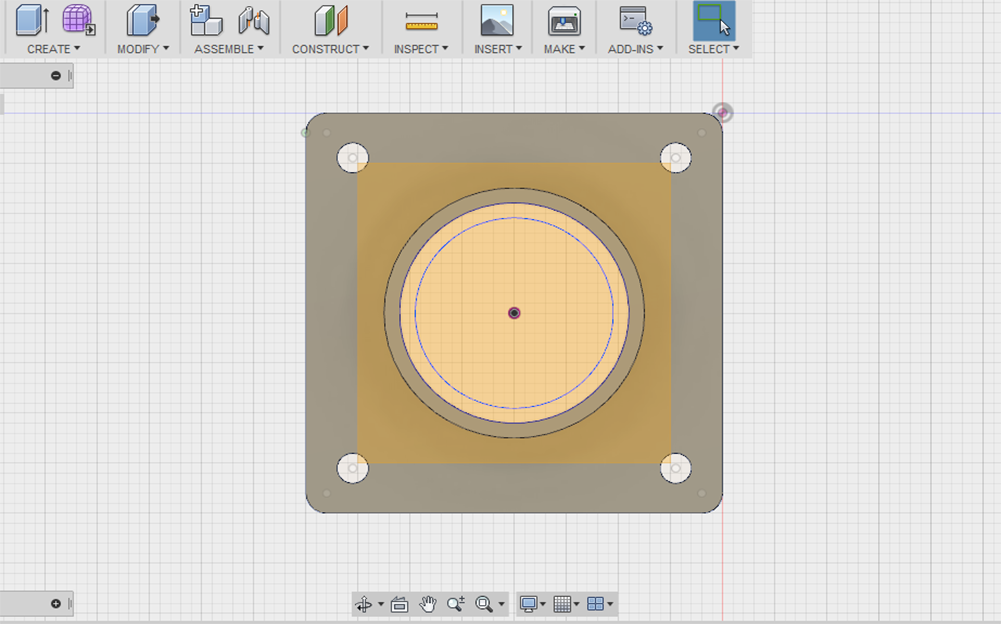Click the top-left mounting hole
Screen dimensions: 1001x624
tap(352, 158)
